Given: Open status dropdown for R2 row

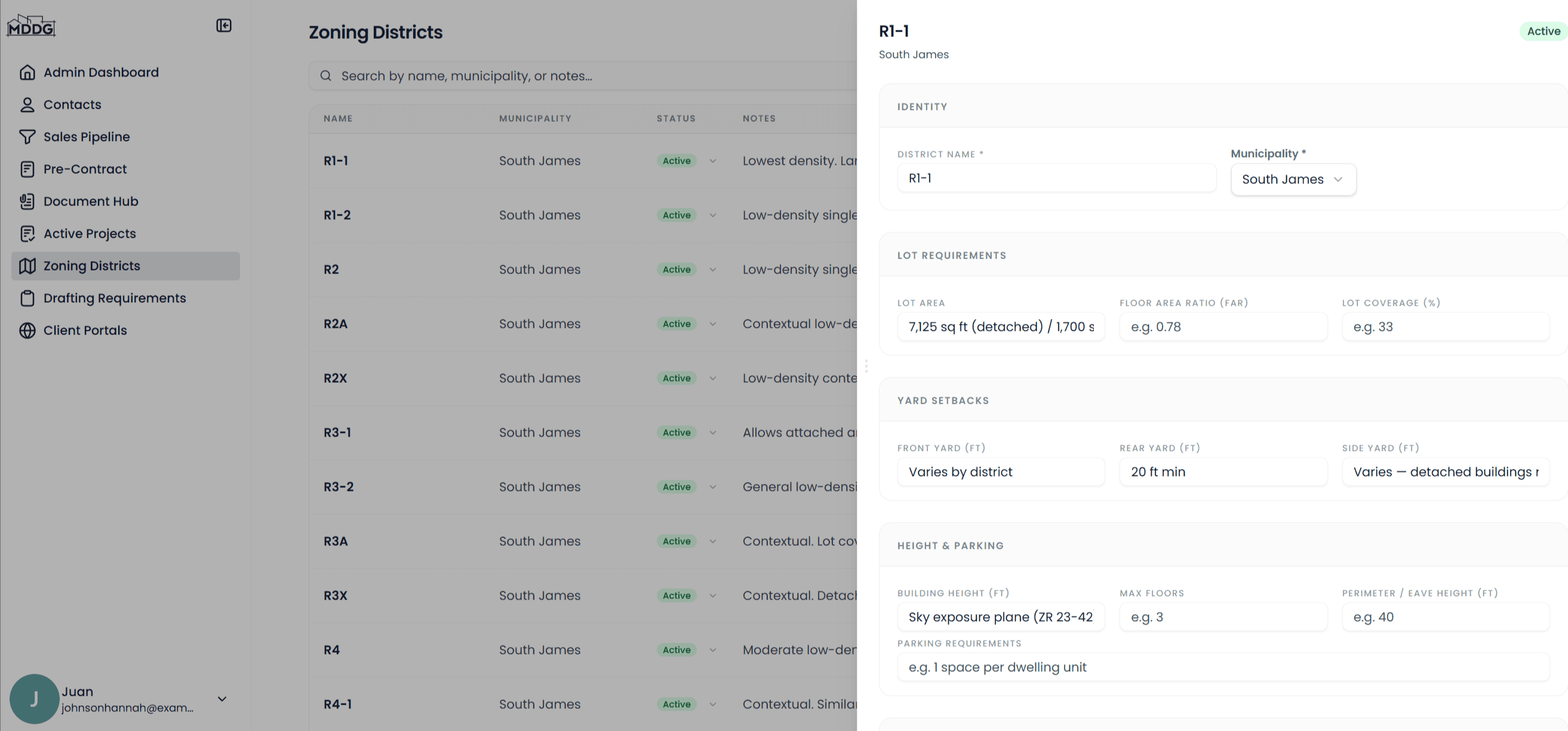Looking at the screenshot, I should pos(712,269).
